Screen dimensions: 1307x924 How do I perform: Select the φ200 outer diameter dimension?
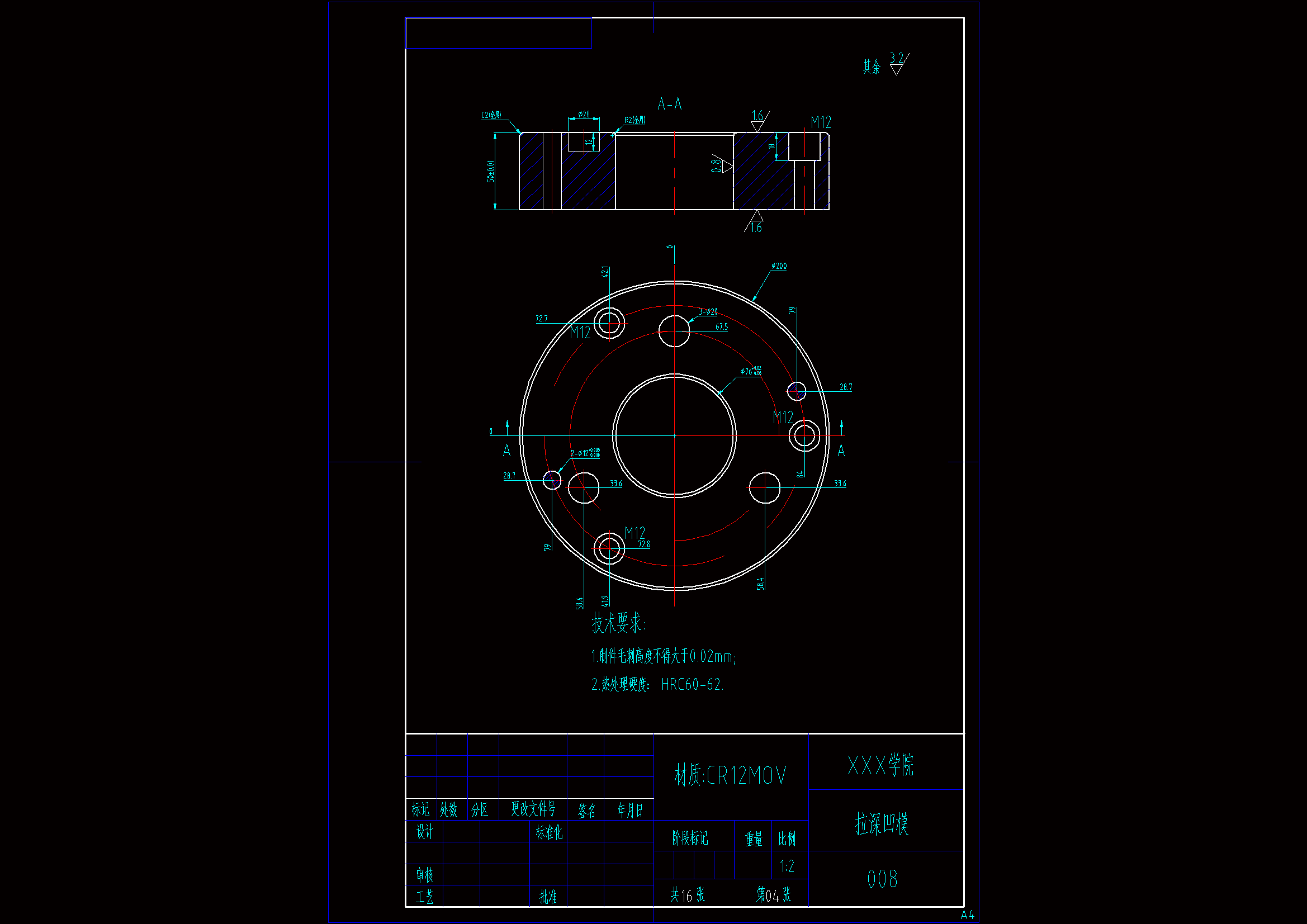point(779,266)
